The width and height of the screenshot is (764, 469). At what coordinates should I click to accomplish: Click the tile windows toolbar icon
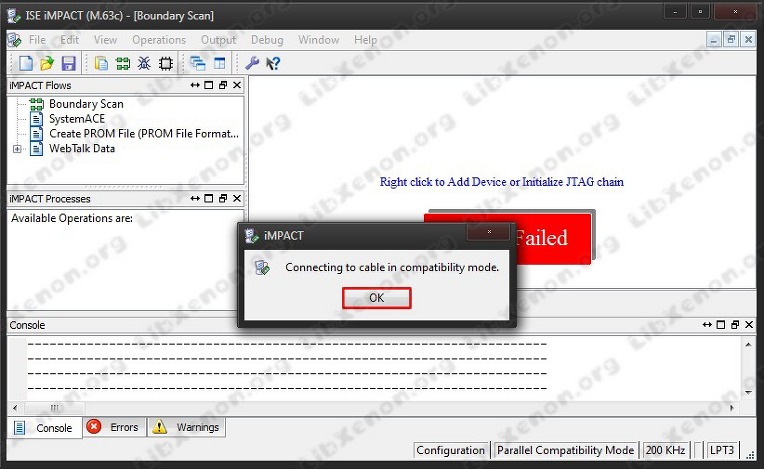[220, 63]
